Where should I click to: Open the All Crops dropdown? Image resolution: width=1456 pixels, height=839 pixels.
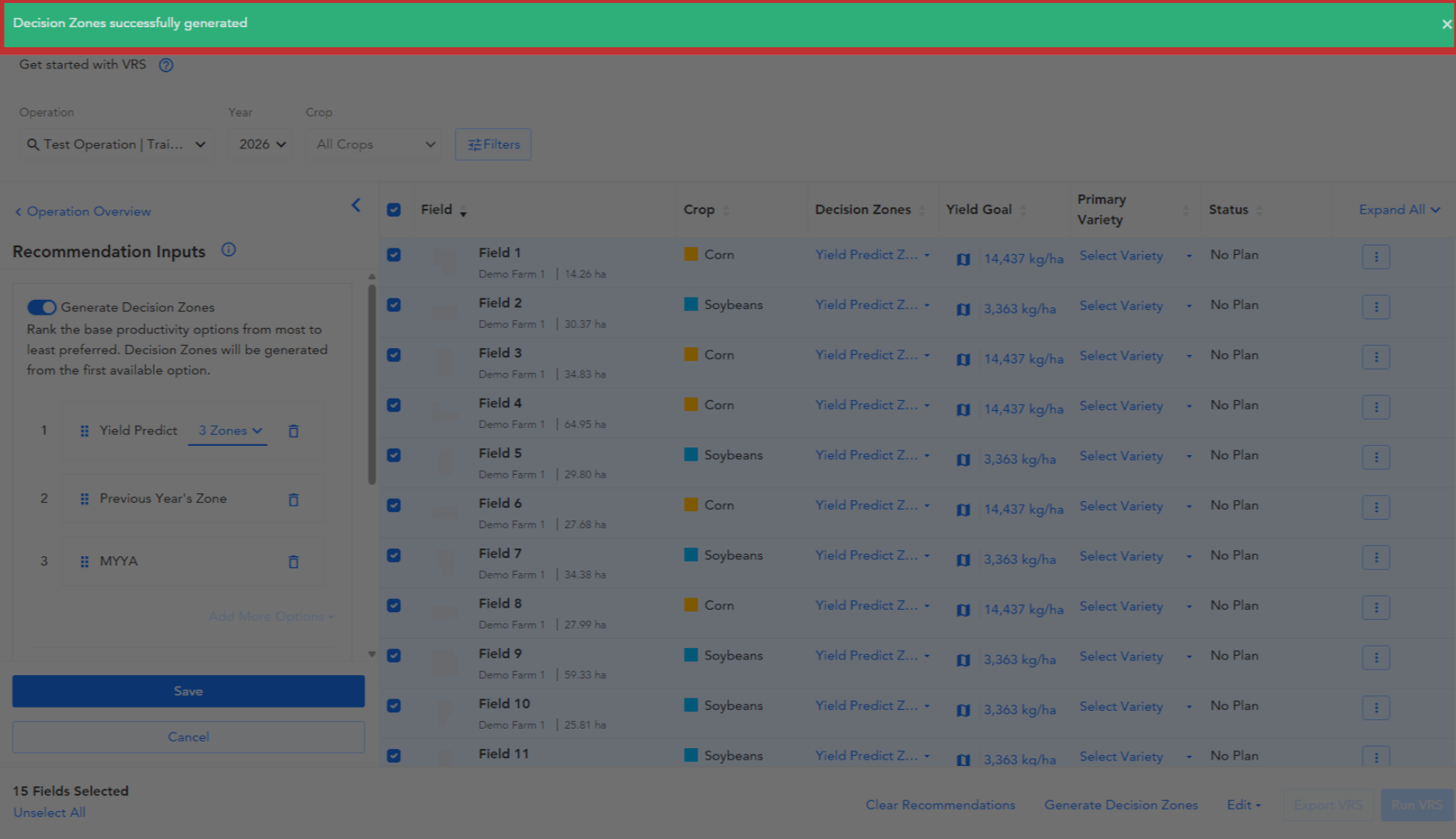tap(376, 144)
